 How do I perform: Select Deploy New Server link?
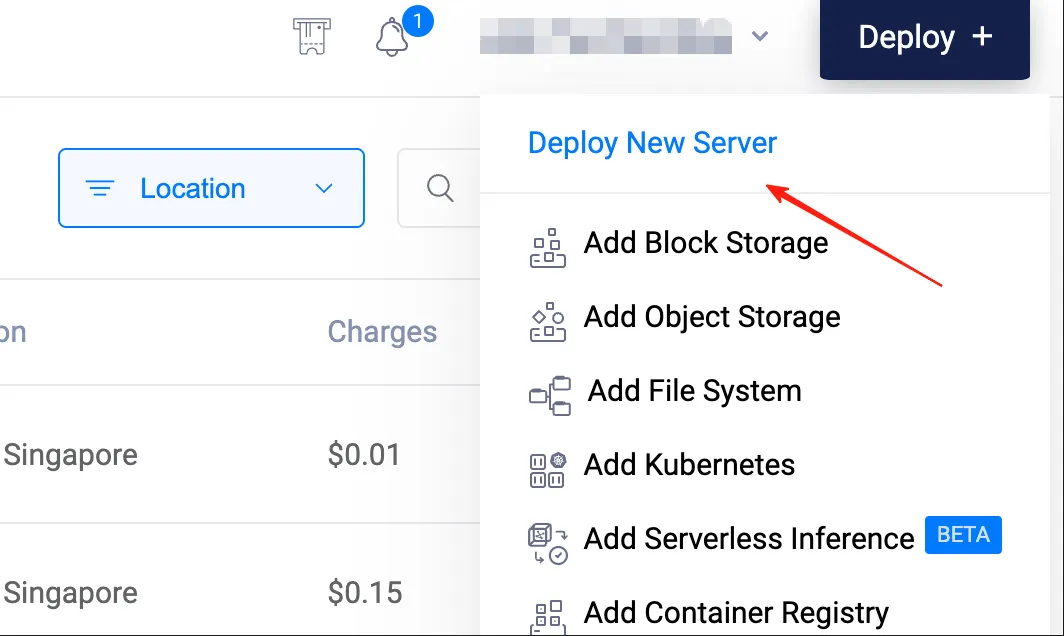652,143
